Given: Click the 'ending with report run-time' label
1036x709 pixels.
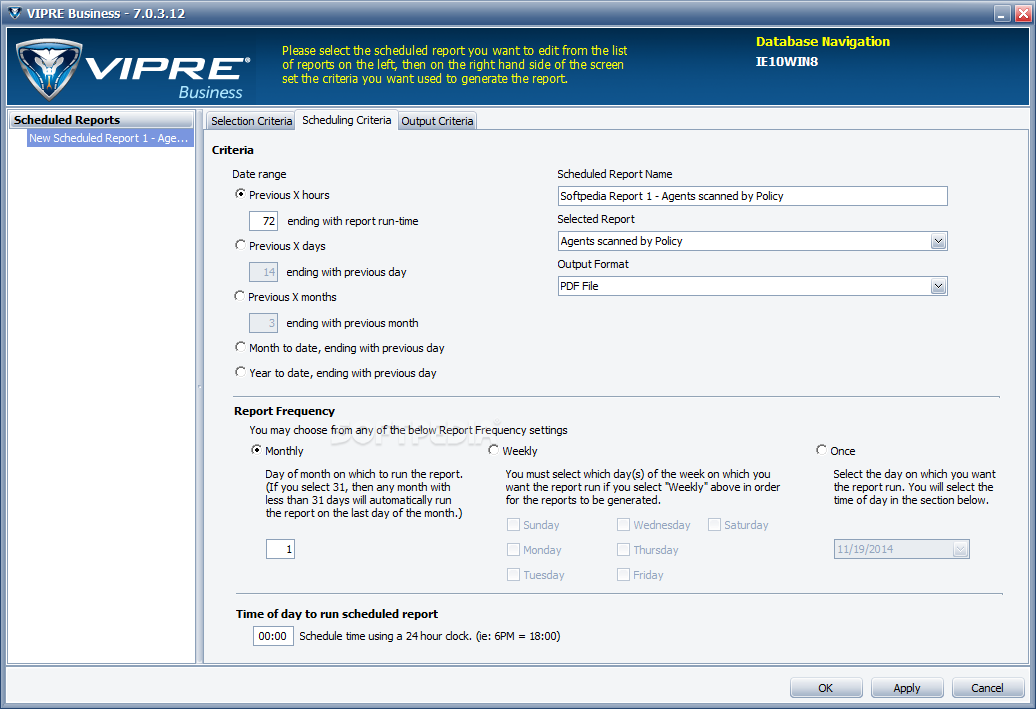Looking at the screenshot, I should click(353, 221).
